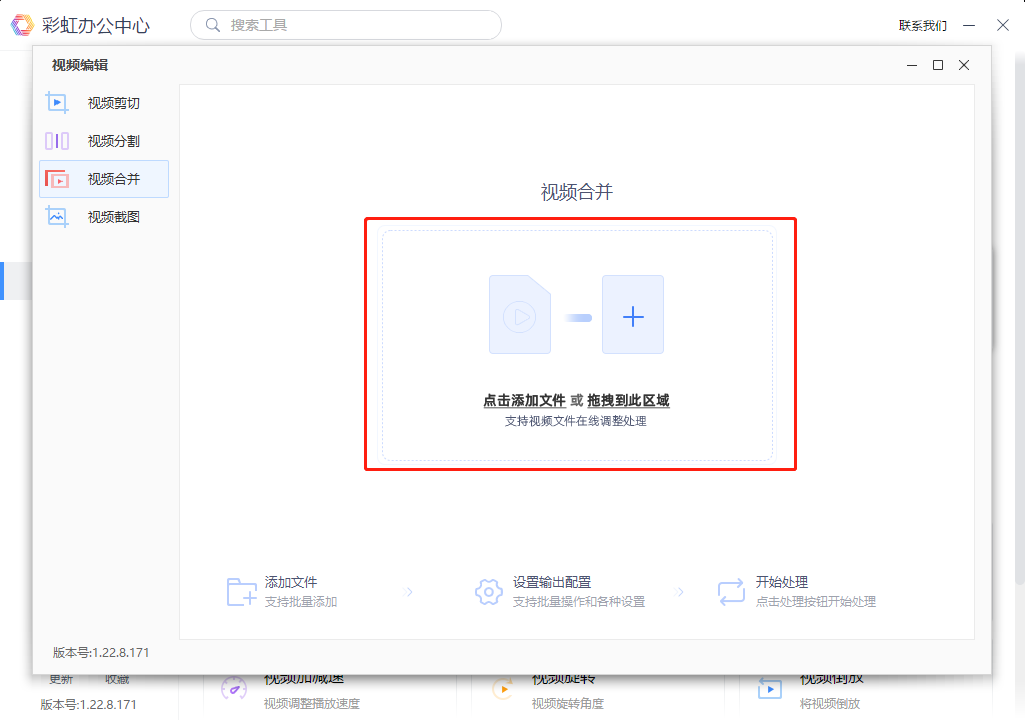Click the 视频加/减速 speedometer icon in background window
Viewport: 1025px width, 720px height.
click(x=233, y=689)
